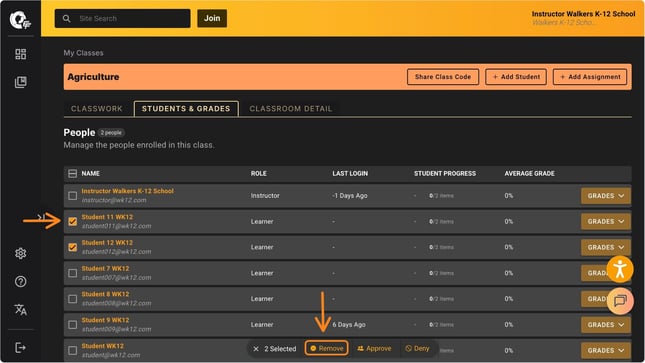Open the chat bubble widget

(x=620, y=301)
